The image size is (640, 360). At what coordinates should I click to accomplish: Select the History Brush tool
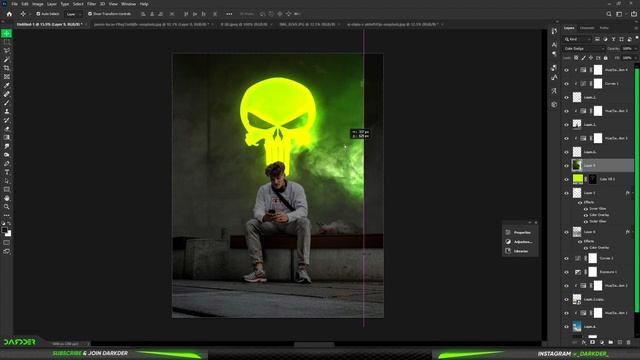coord(7,120)
